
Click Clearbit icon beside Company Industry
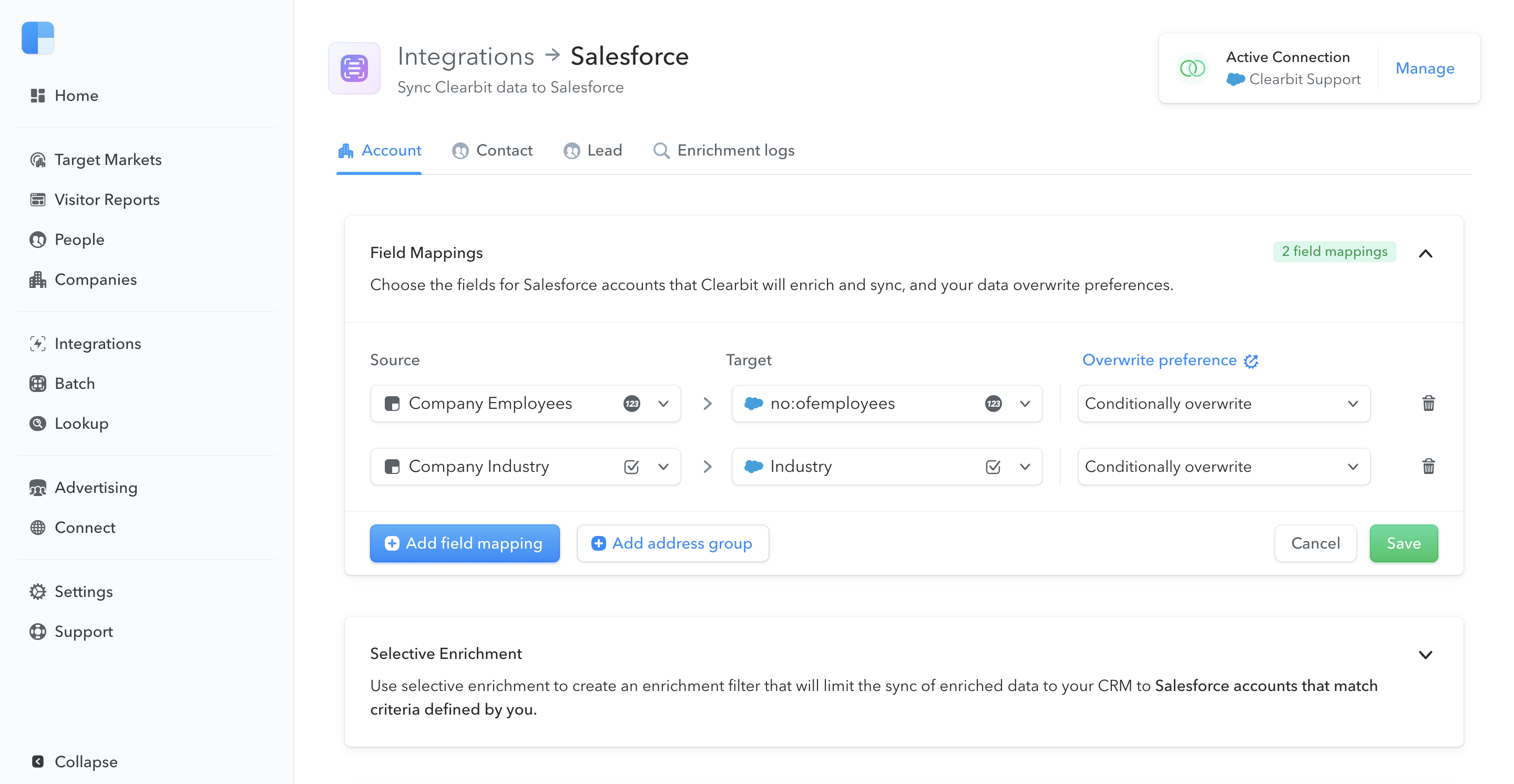tap(392, 466)
